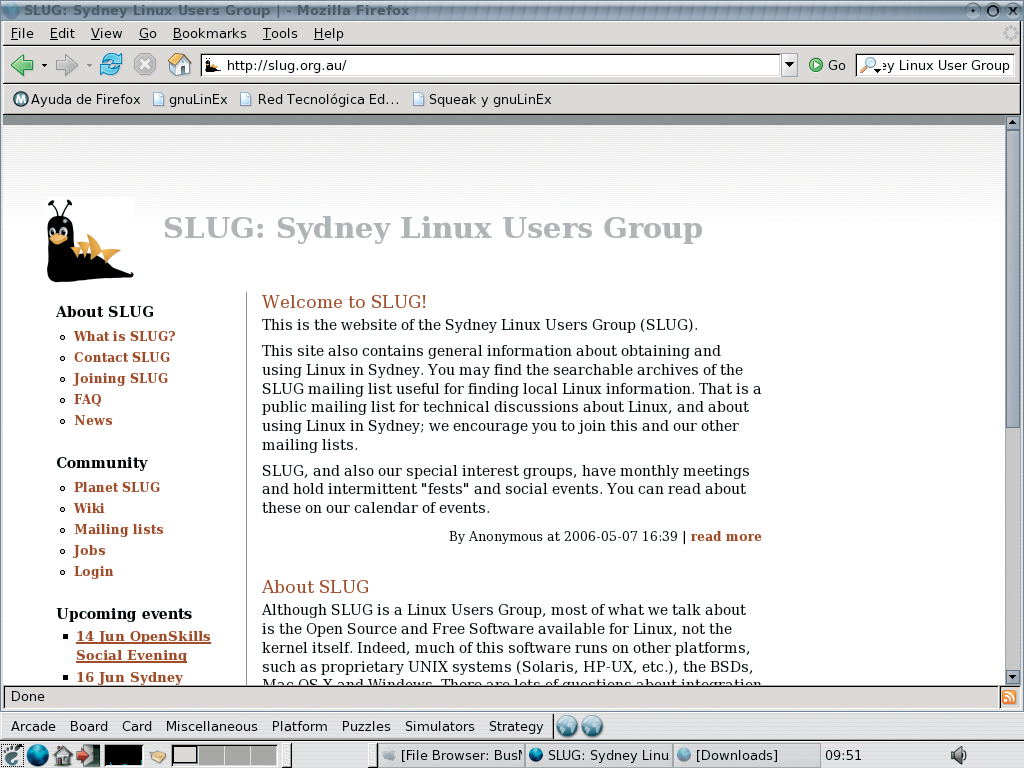Screen dimensions: 1024x768
Task: Click the green Back arrow button
Action: pyautogui.click(x=22, y=65)
